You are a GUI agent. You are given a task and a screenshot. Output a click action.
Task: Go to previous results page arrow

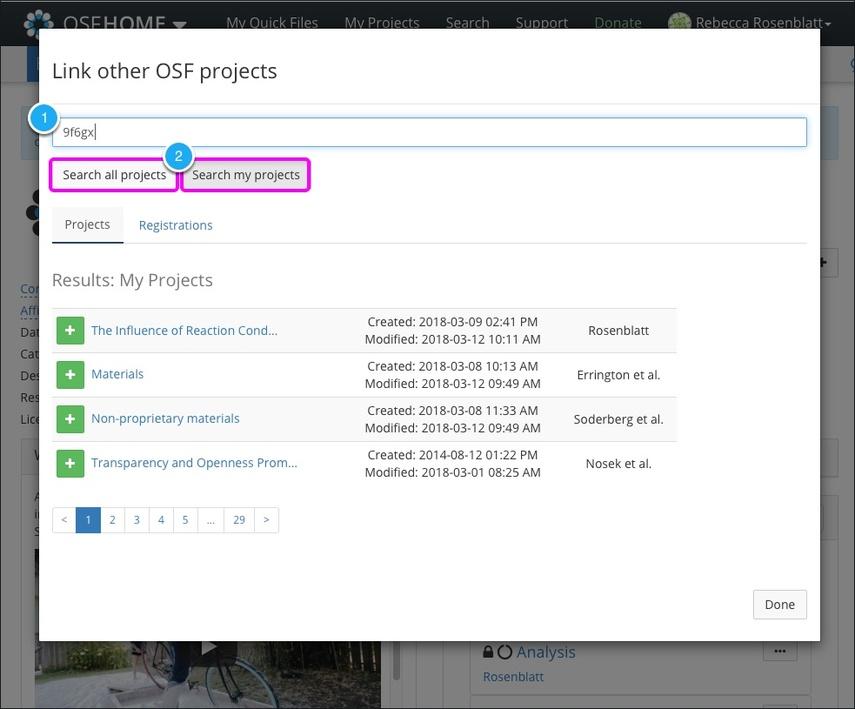tap(64, 520)
